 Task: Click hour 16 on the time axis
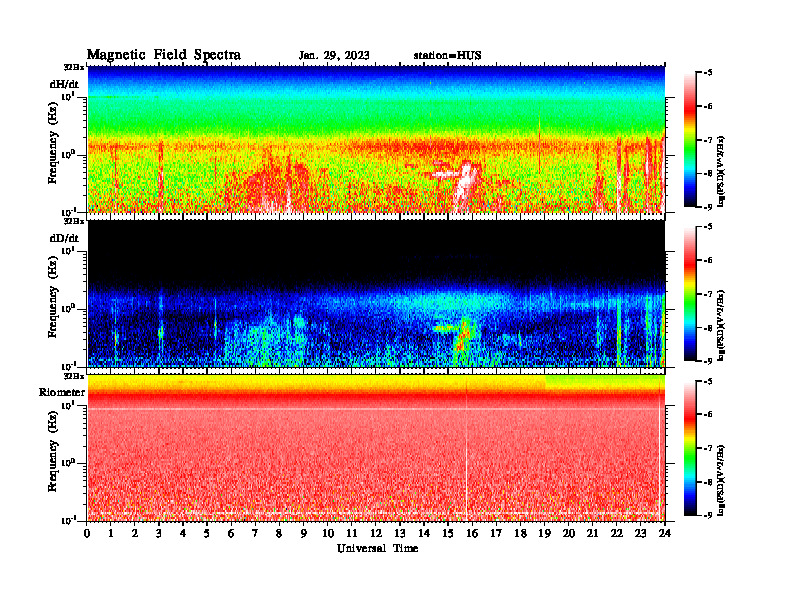[472, 534]
